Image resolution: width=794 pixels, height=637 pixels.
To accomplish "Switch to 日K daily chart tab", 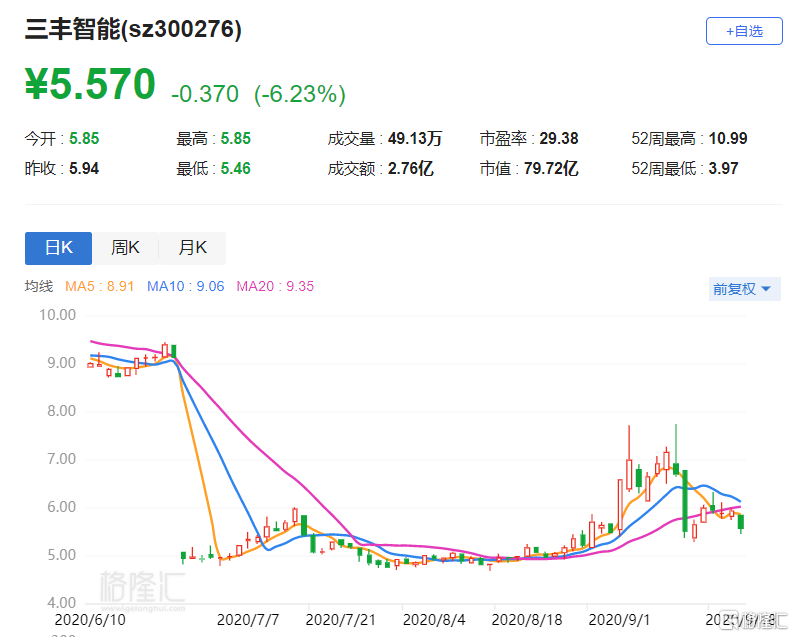I will click(x=58, y=248).
